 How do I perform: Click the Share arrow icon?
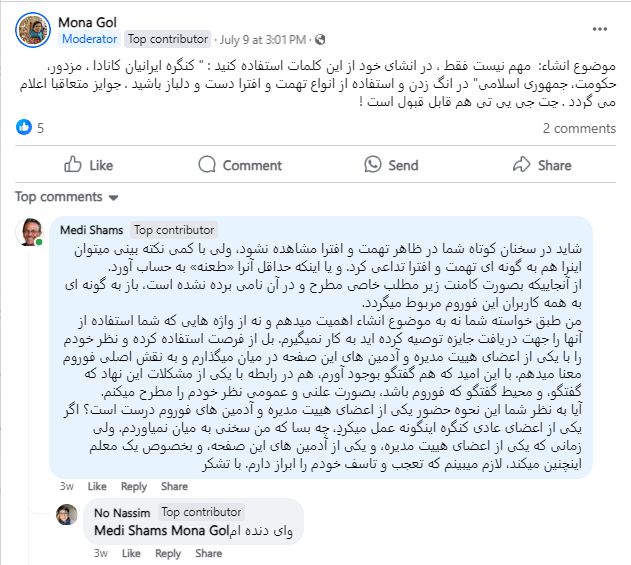click(522, 165)
